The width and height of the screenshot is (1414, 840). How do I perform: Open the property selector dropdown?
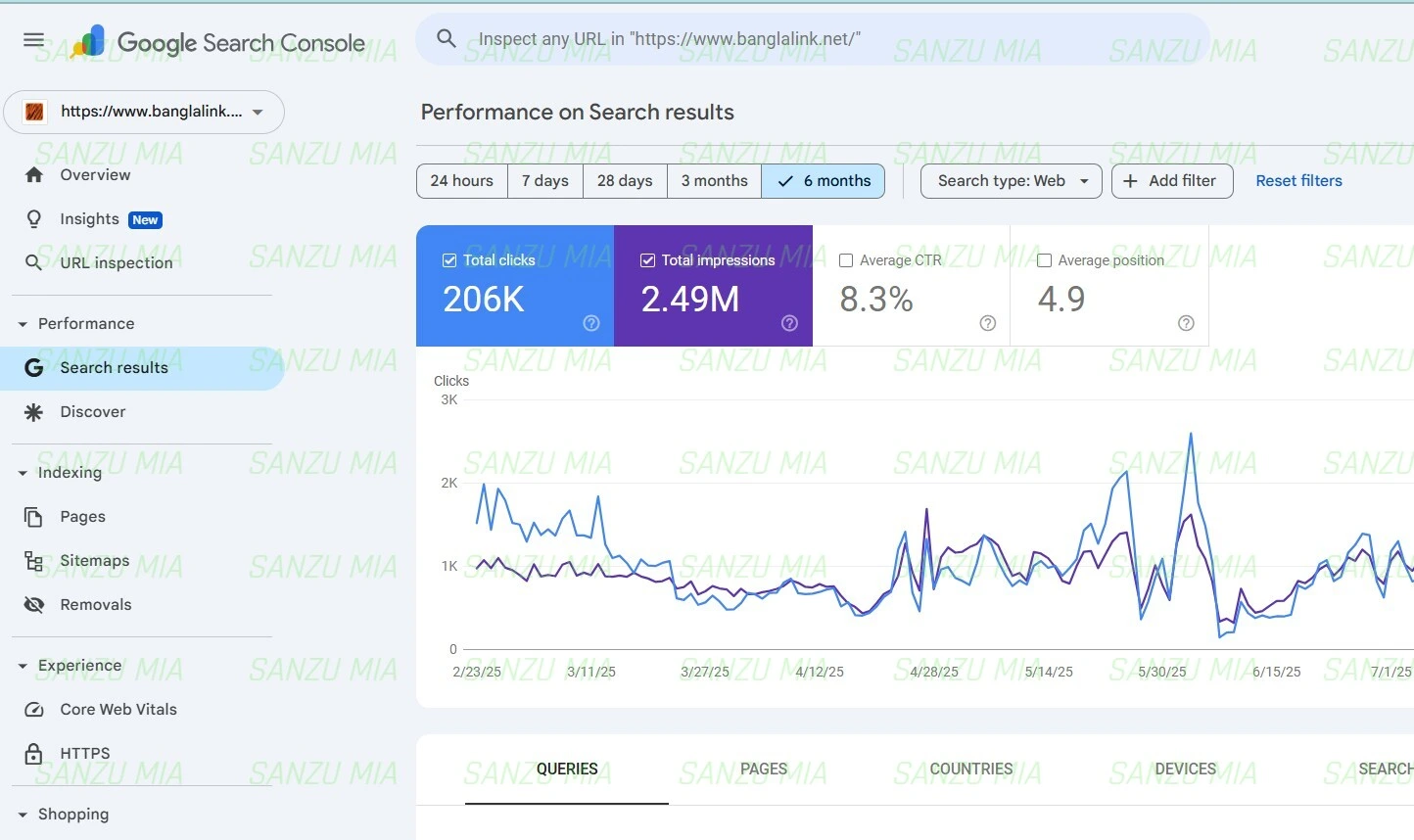[x=144, y=113]
